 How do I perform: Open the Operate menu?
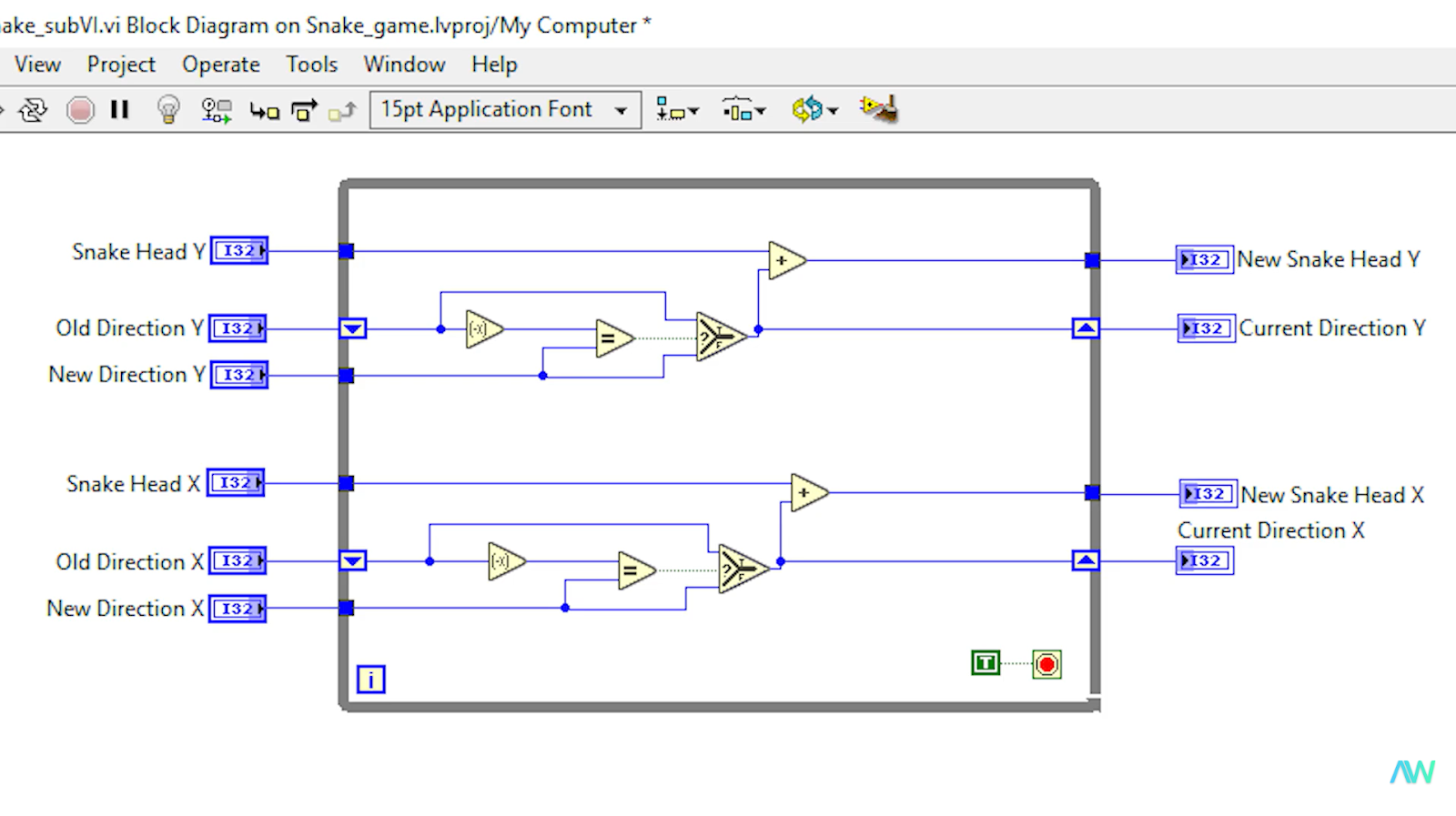221,65
